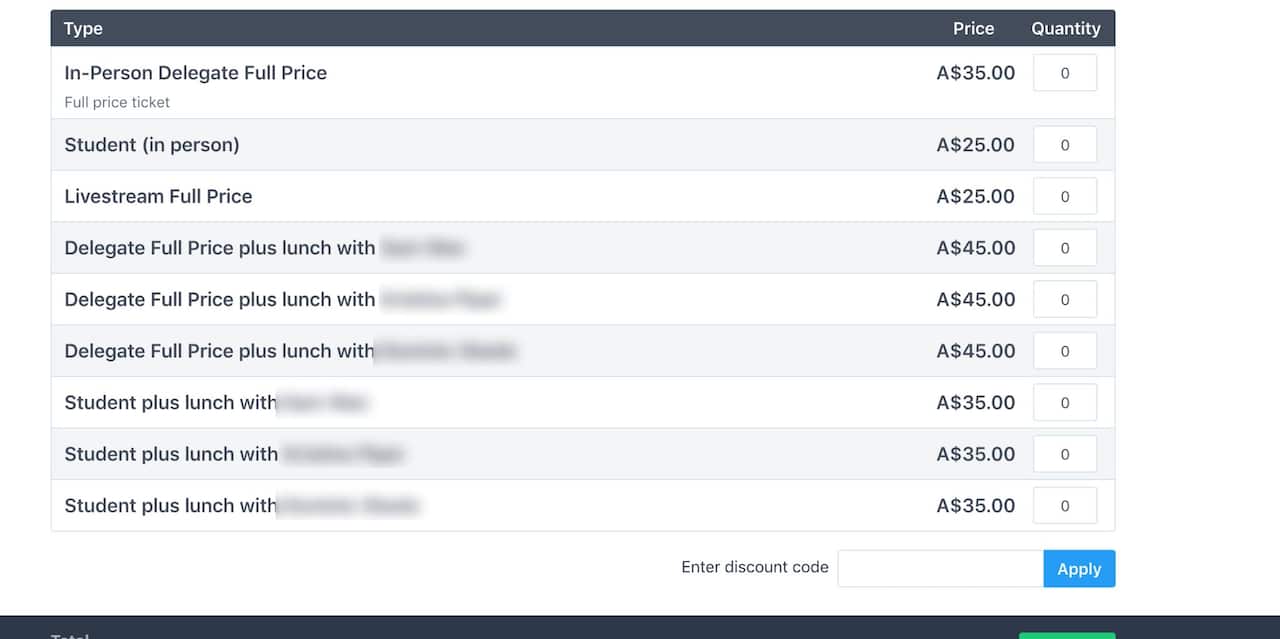Click quantity box of last Student plus lunch row
Viewport: 1280px width, 639px height.
click(x=1064, y=506)
